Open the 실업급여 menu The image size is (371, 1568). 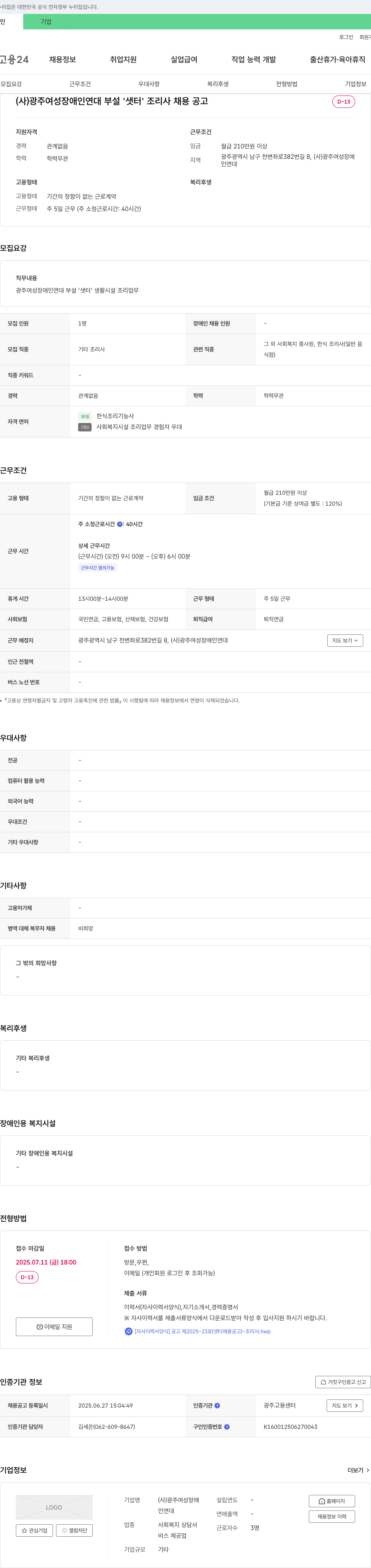pyautogui.click(x=184, y=60)
